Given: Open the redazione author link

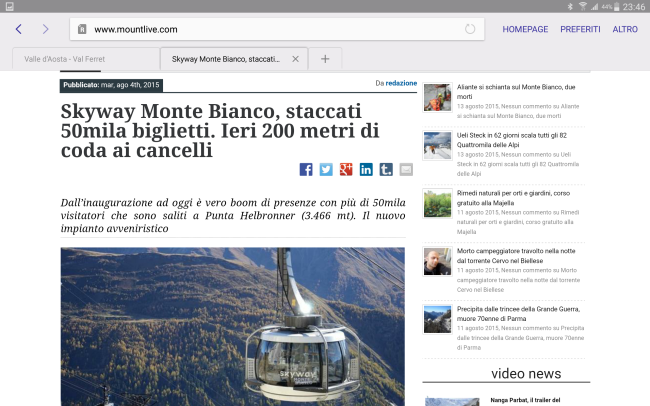Looking at the screenshot, I should 402,83.
